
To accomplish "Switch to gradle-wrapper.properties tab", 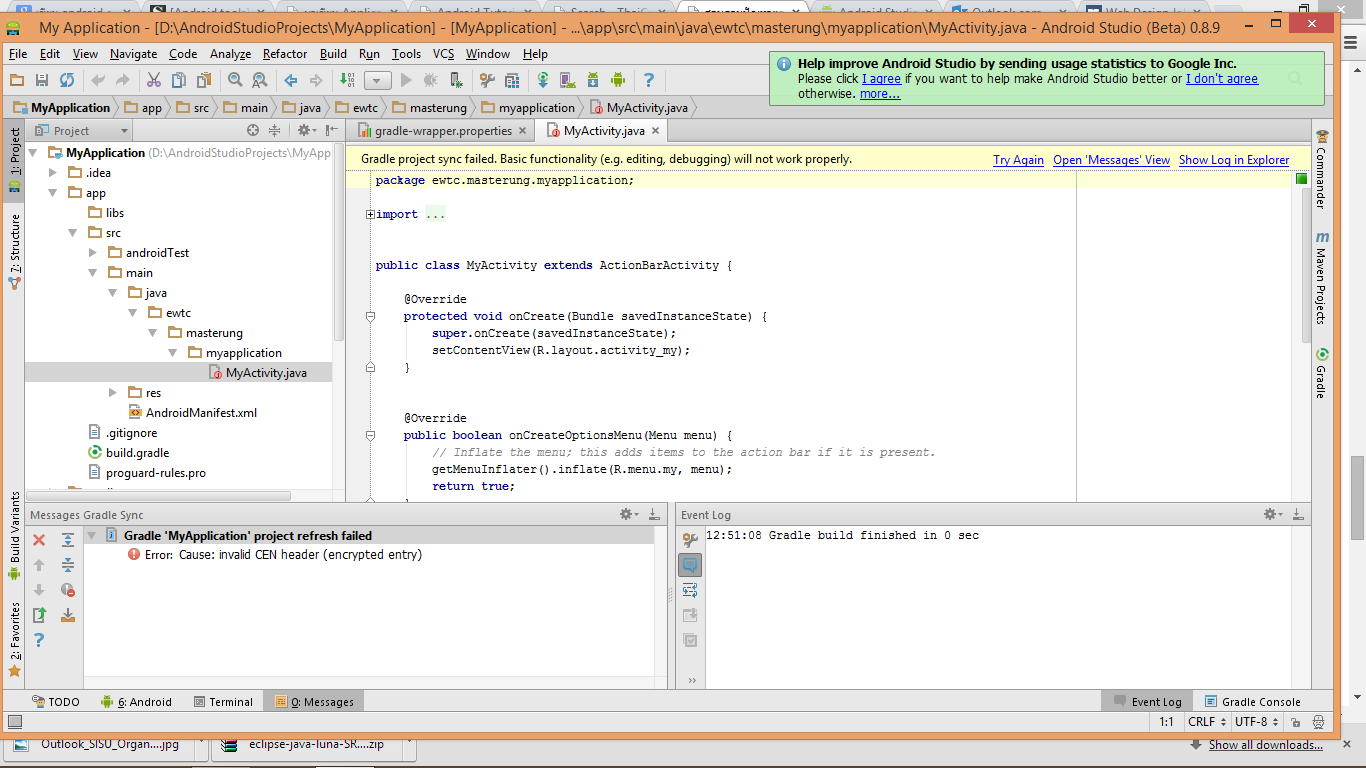I will click(x=440, y=131).
